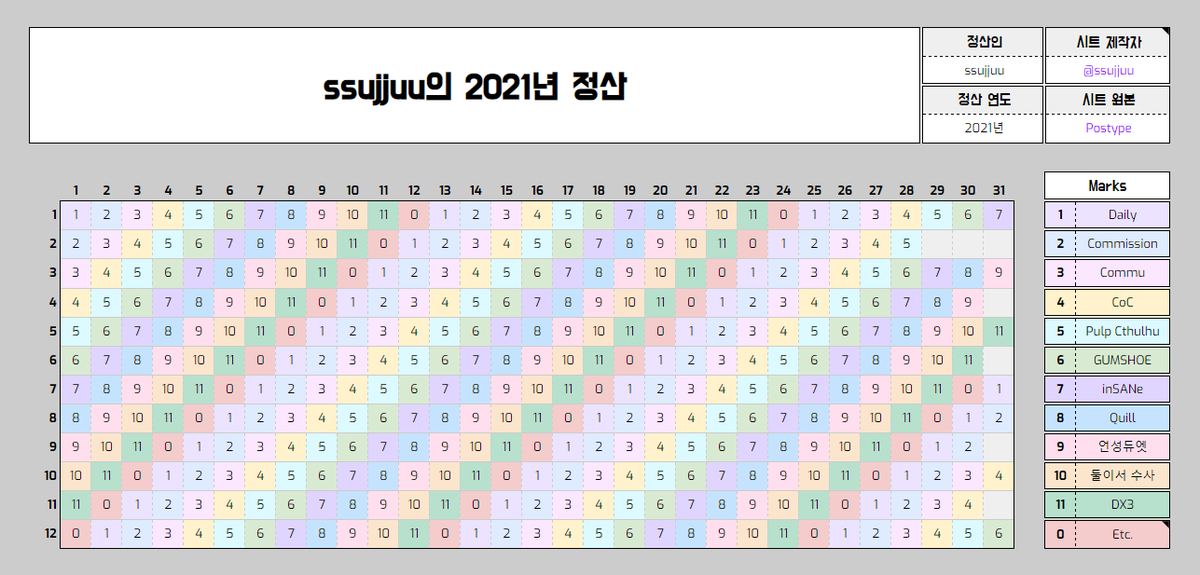Click the 'CoC' label in Marks legend
The width and height of the screenshot is (1200, 575).
point(1122,301)
